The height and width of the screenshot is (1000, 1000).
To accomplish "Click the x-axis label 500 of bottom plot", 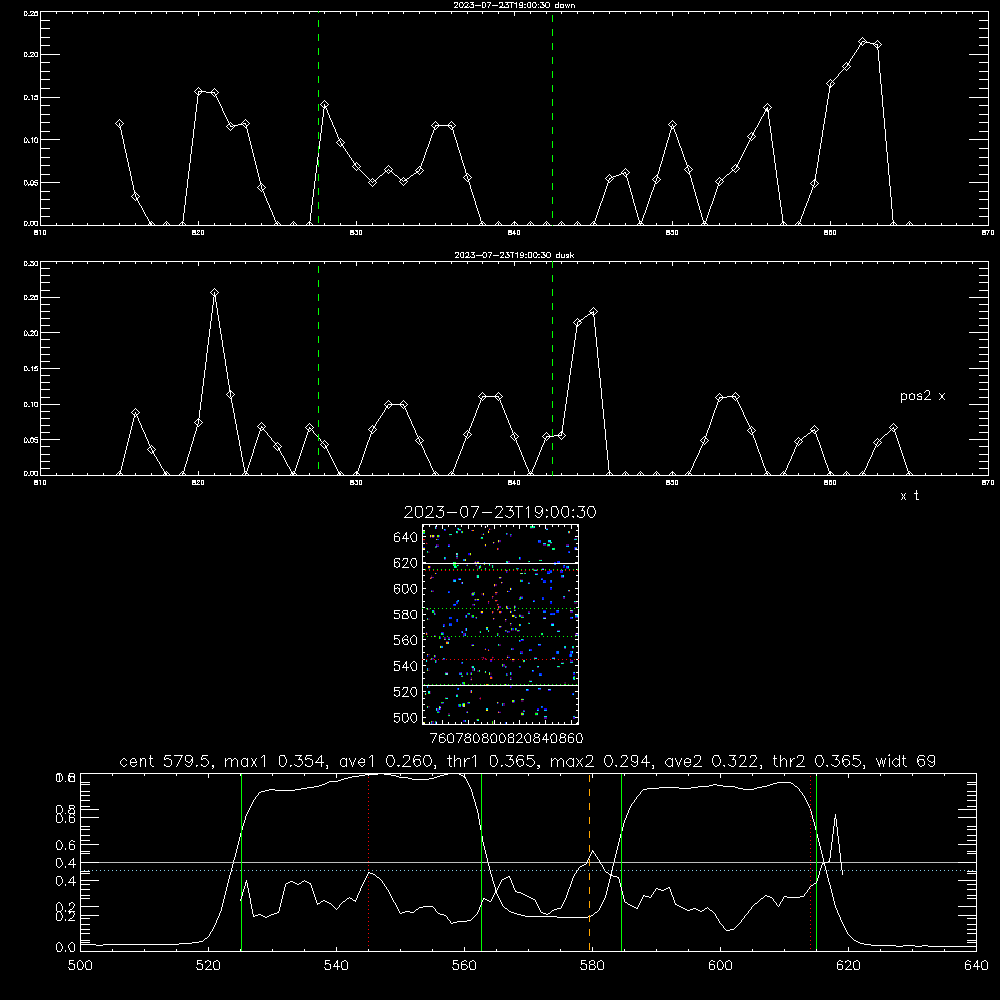I will [80, 966].
